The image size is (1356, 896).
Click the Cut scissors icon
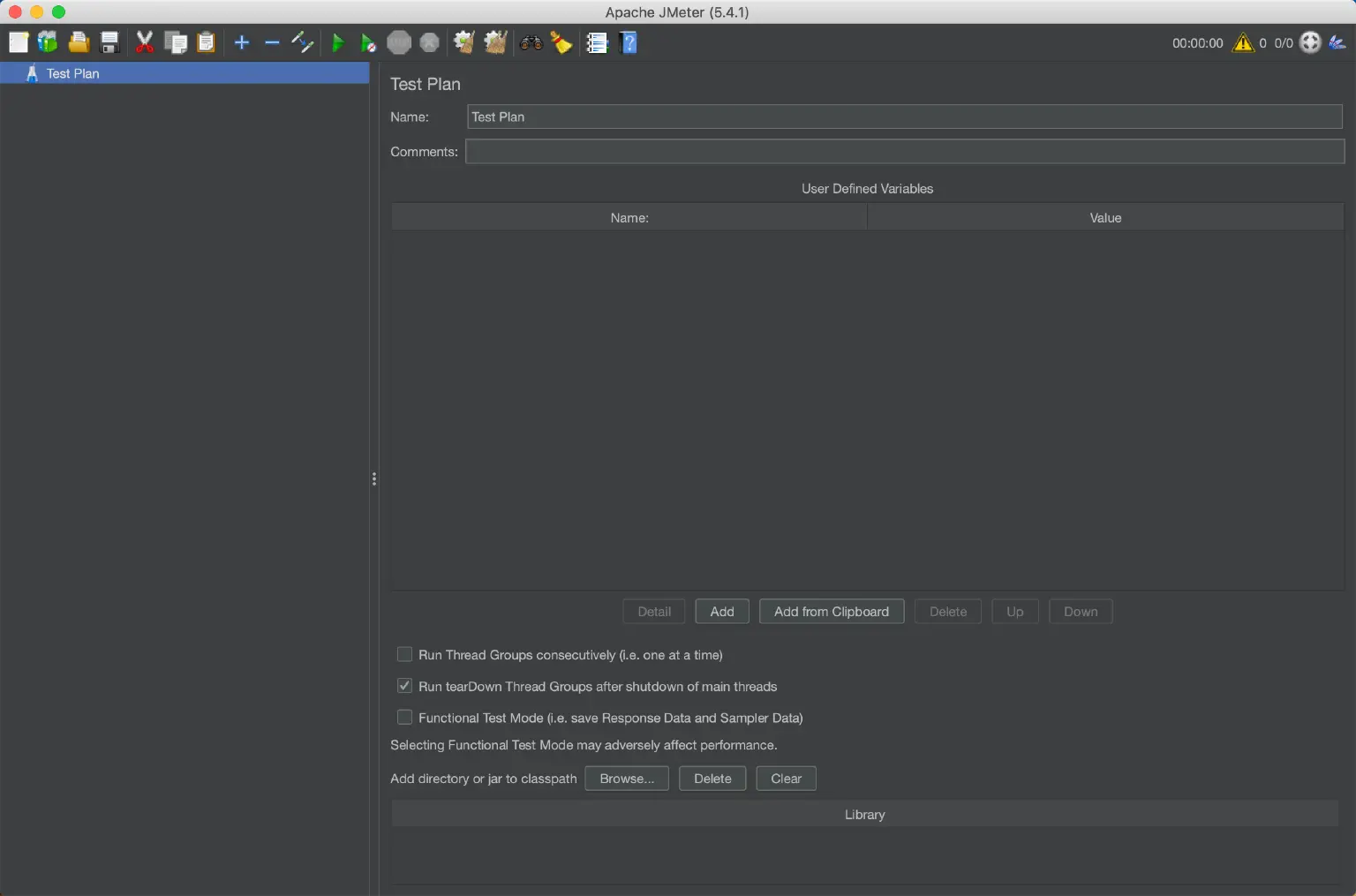(145, 42)
